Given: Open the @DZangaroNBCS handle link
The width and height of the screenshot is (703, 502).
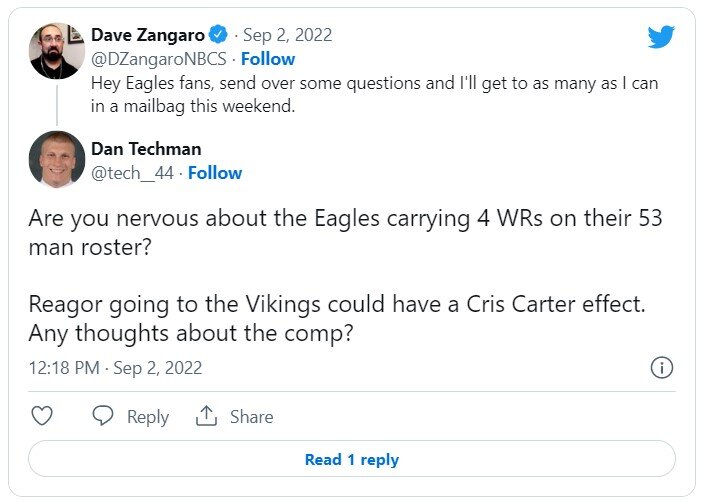Looking at the screenshot, I should [x=156, y=59].
